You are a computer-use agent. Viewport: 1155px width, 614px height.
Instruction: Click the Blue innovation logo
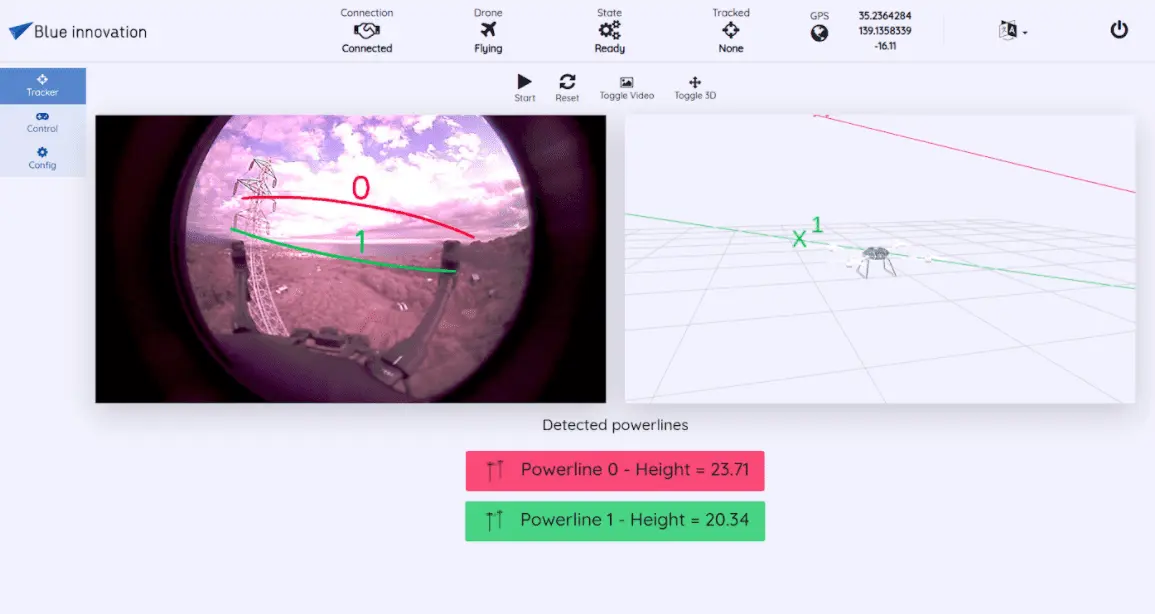(x=78, y=32)
